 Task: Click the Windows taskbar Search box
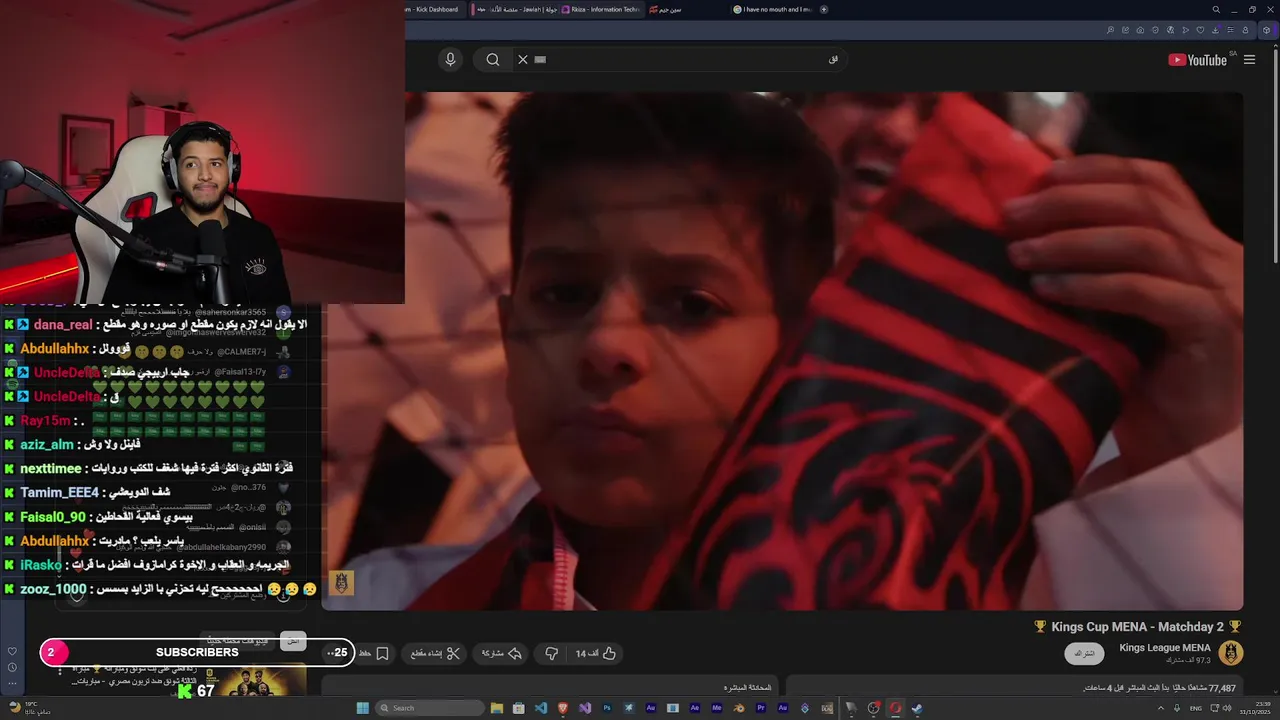click(x=430, y=708)
